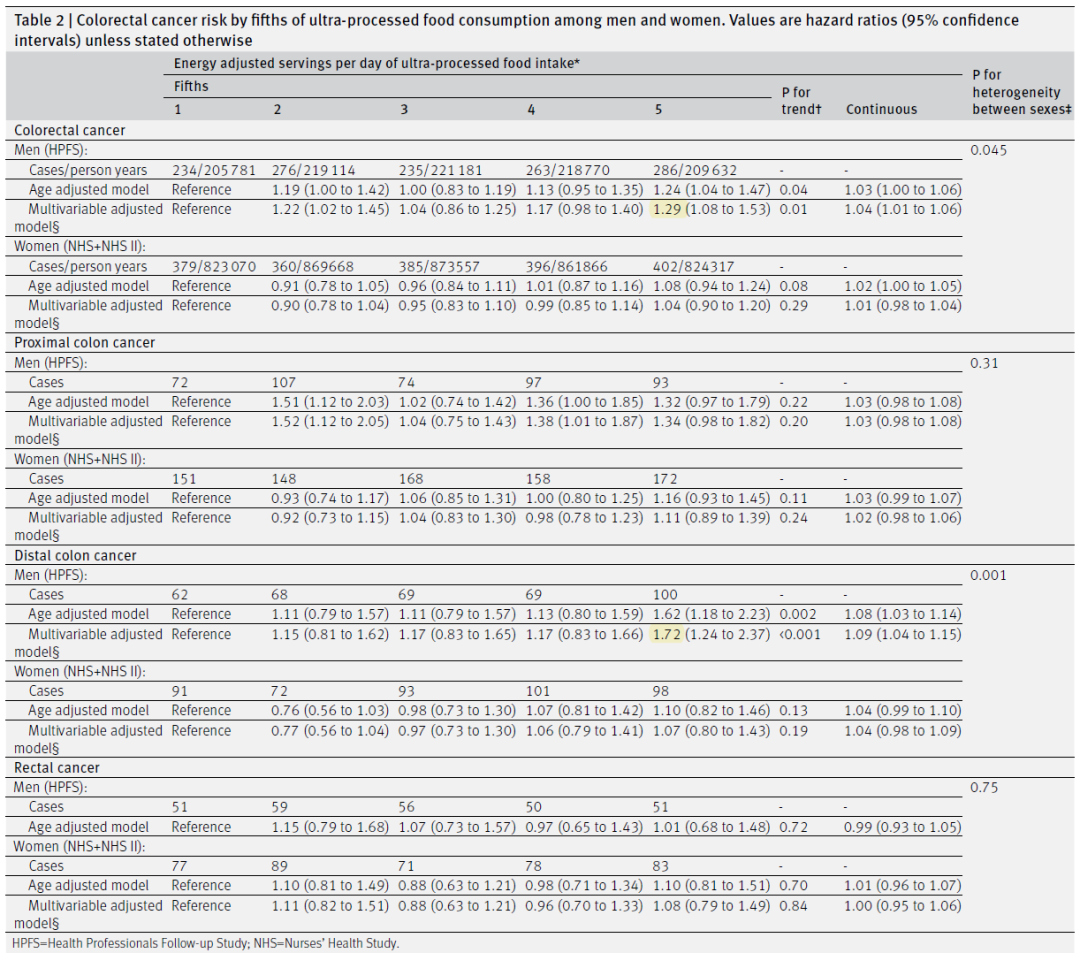Click the 'Continuous' column header
Image resolution: width=1080 pixels, height=953 pixels.
coord(881,109)
